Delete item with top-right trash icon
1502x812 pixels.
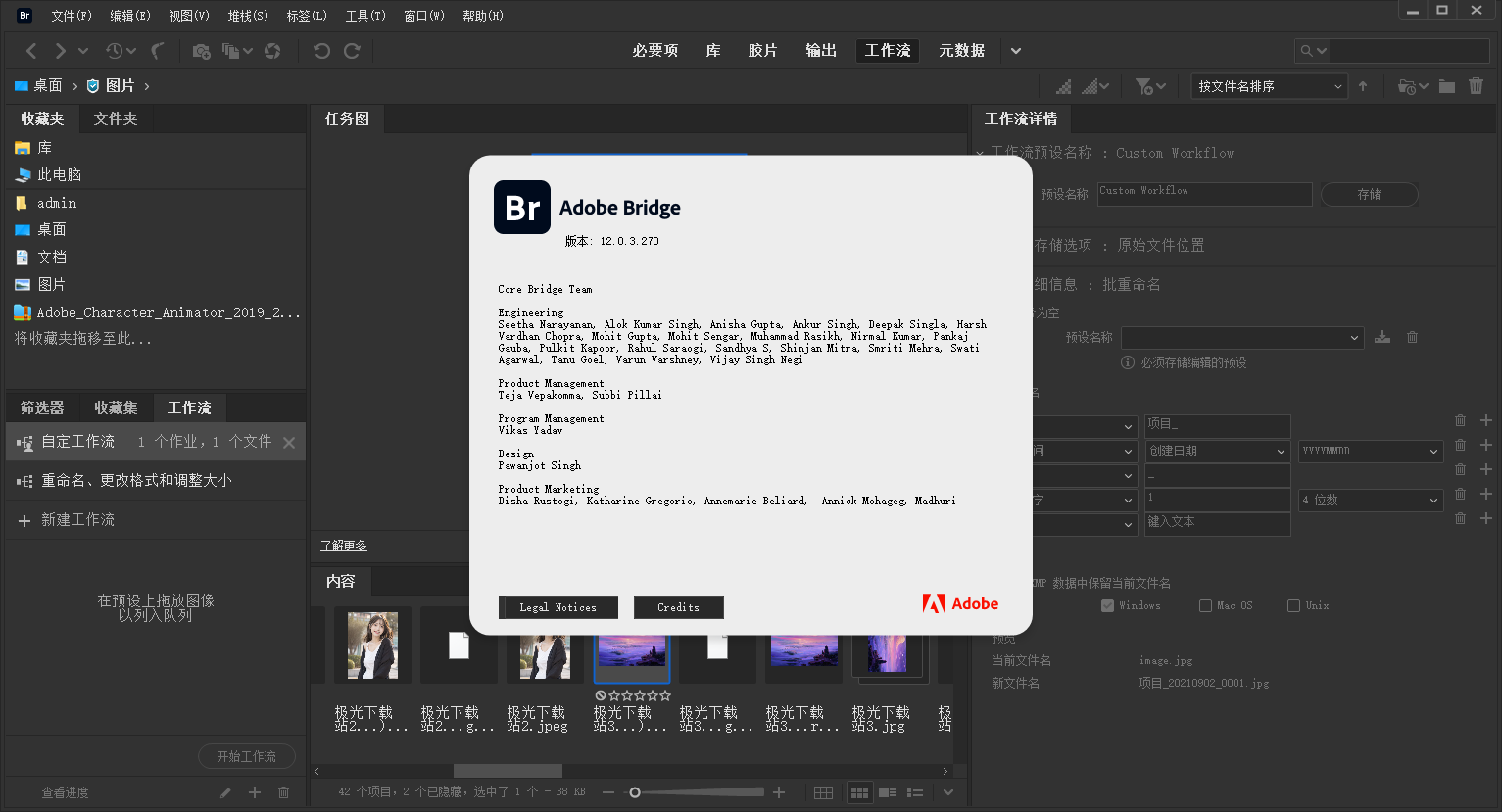click(1477, 86)
